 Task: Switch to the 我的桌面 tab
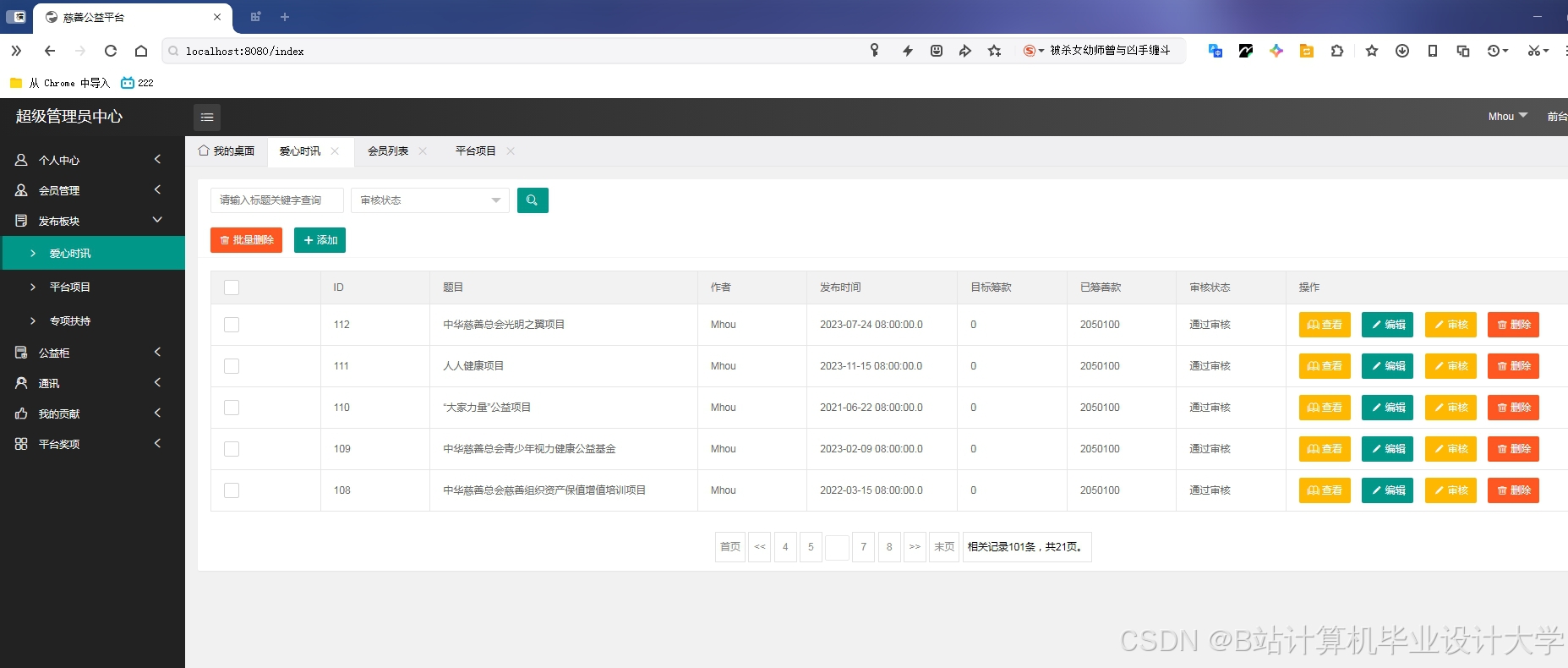tap(227, 151)
